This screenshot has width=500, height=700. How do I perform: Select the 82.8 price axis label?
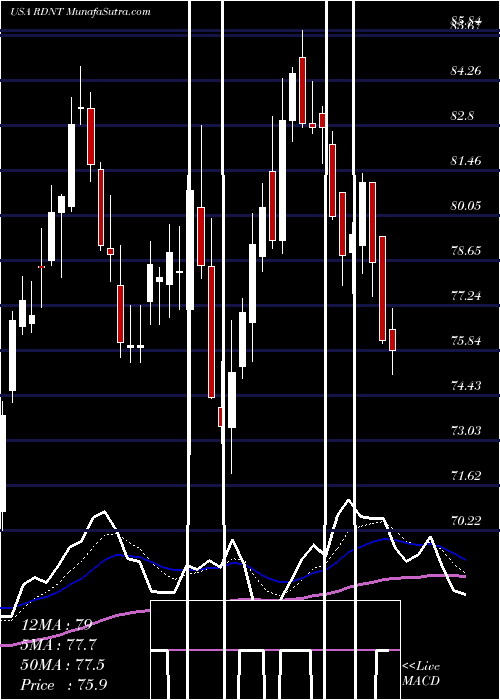[x=462, y=116]
